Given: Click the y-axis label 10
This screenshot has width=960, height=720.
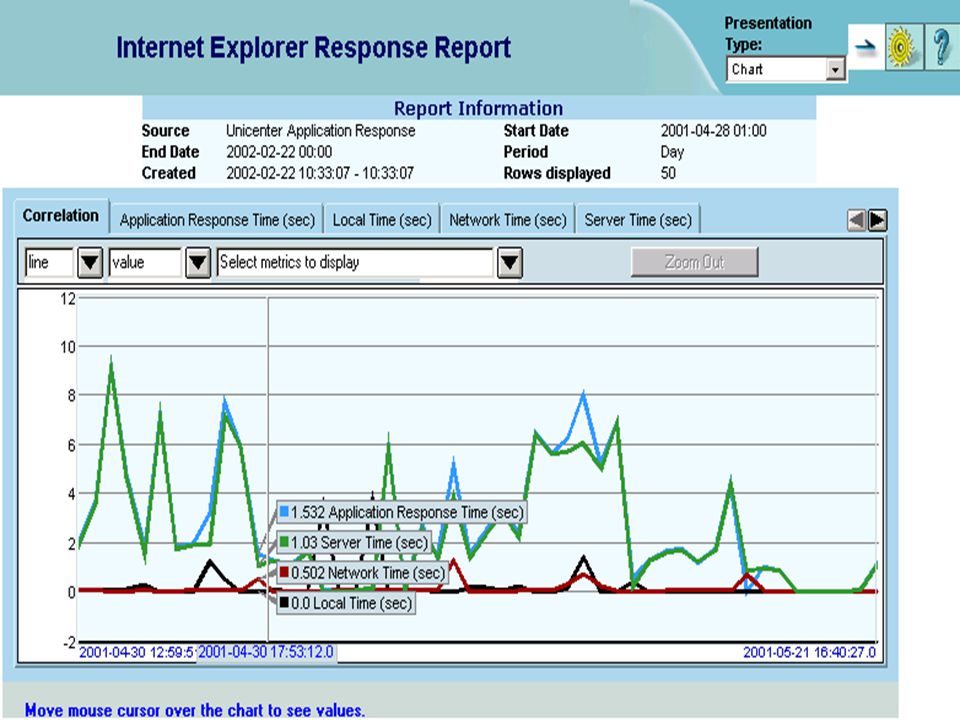Looking at the screenshot, I should (x=67, y=347).
